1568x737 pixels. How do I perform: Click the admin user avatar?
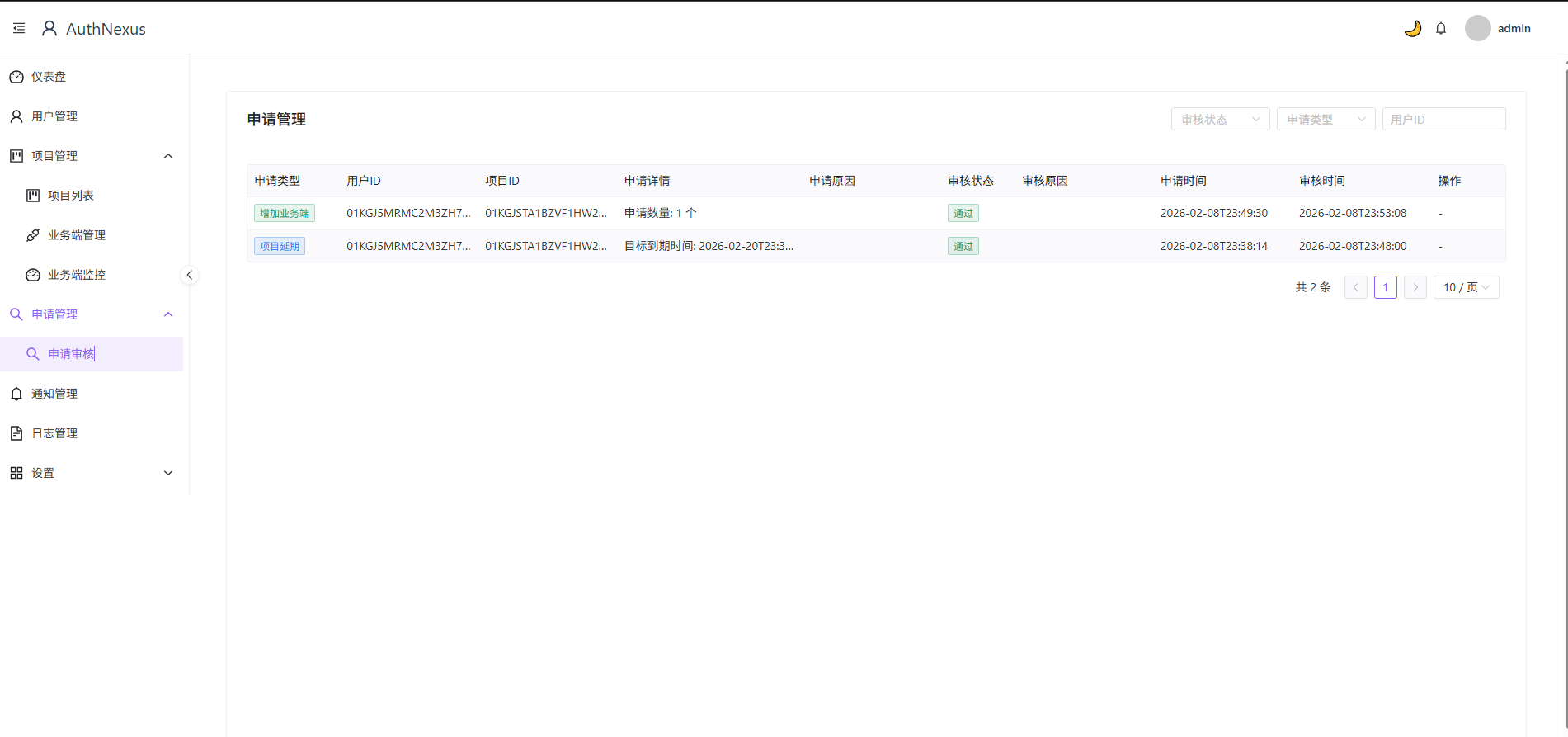point(1477,28)
